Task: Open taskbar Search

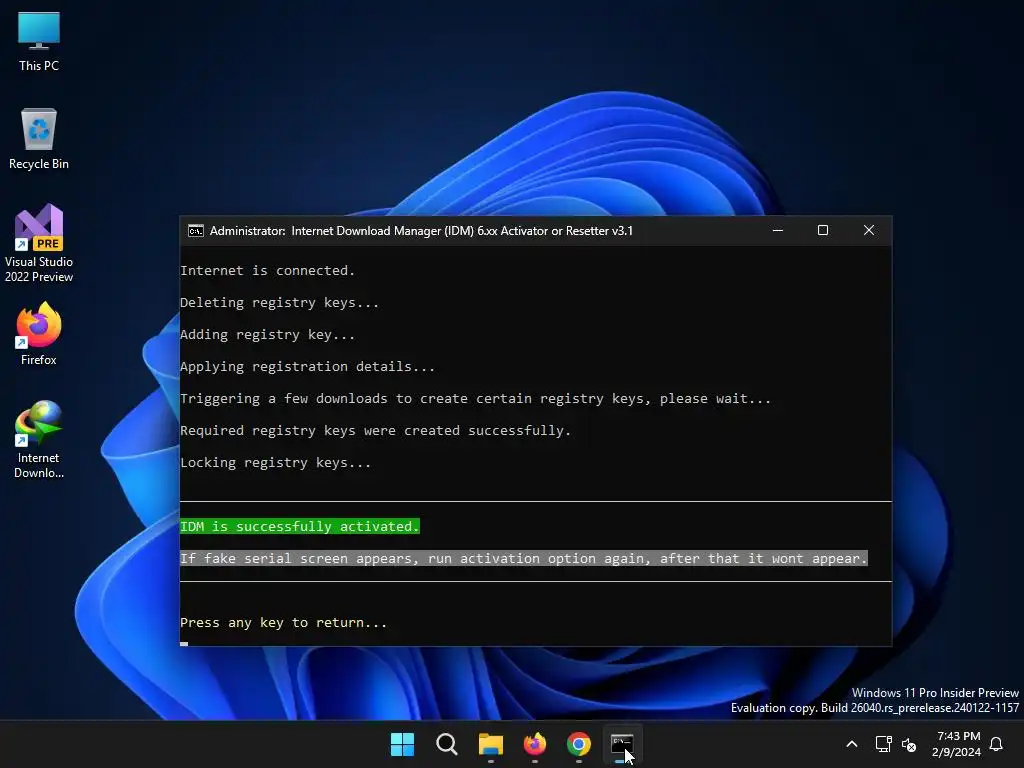Action: [447, 744]
